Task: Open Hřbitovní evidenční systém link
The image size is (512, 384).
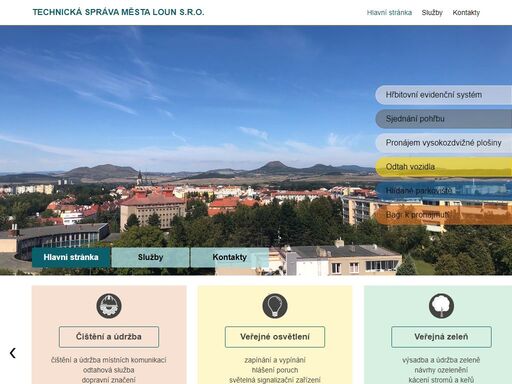Action: coord(444,95)
